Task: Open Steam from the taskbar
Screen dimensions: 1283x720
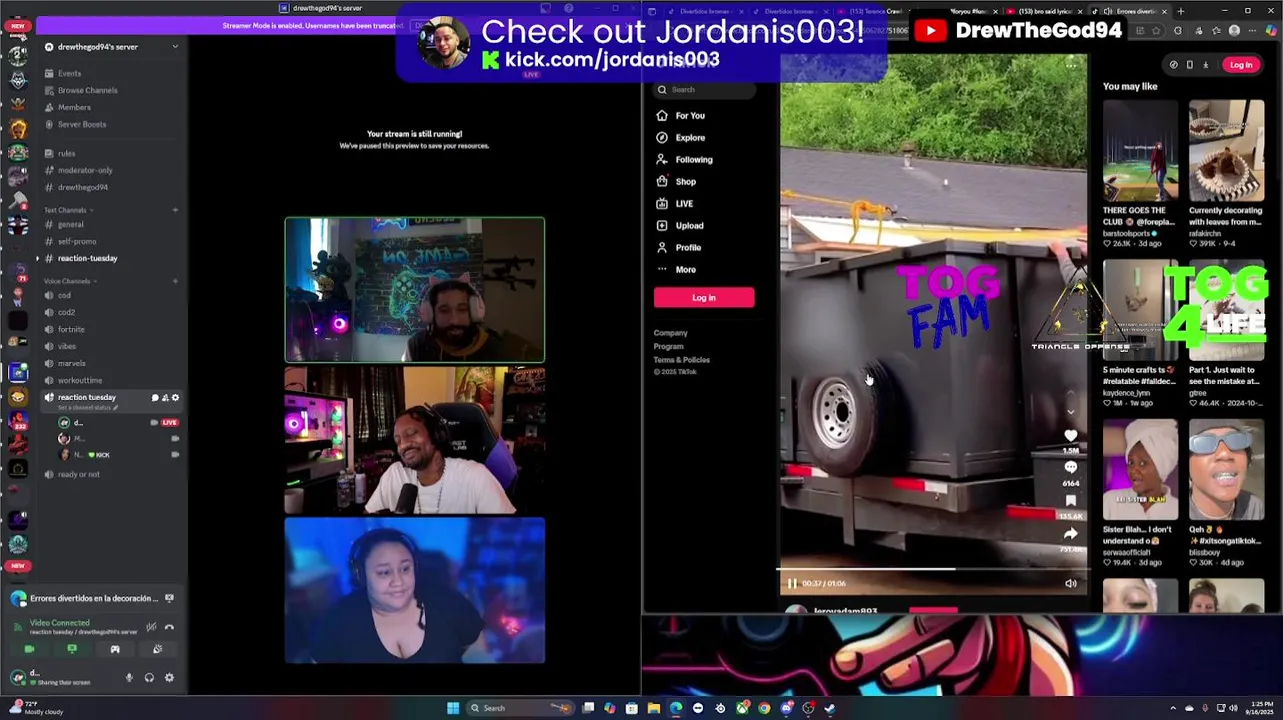Action: [x=830, y=709]
